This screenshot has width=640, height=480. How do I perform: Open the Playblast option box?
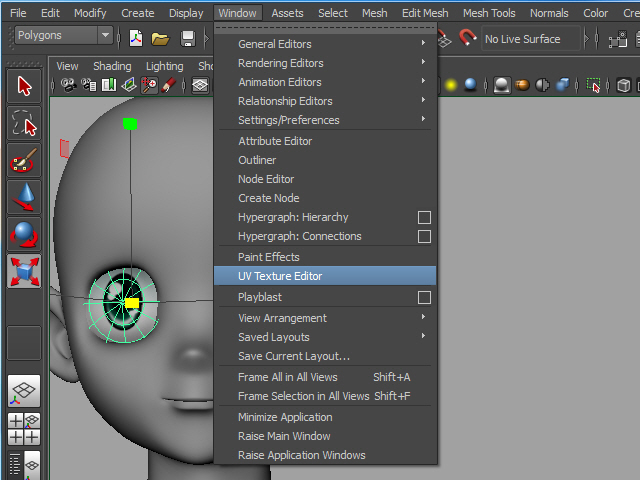click(x=424, y=297)
